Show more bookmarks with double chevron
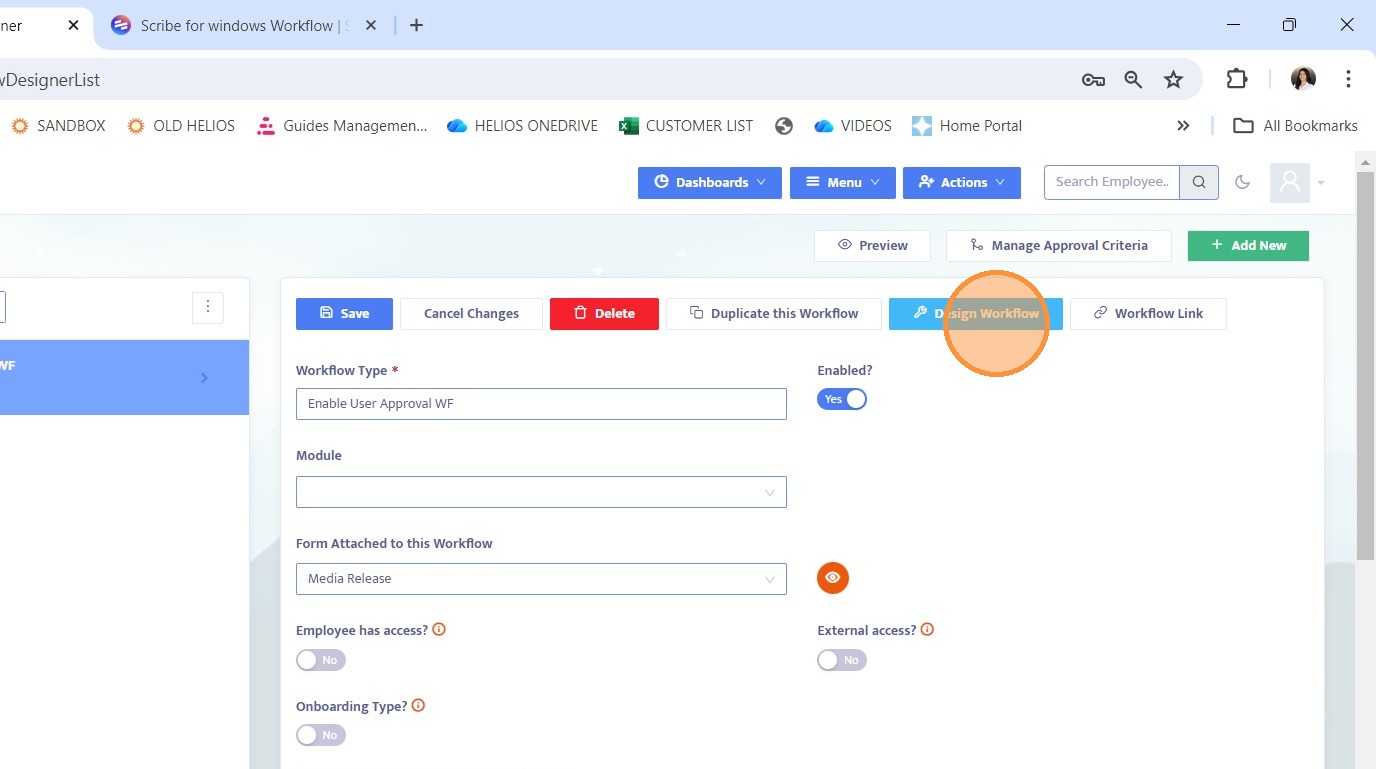Image resolution: width=1376 pixels, height=769 pixels. pyautogui.click(x=1183, y=126)
